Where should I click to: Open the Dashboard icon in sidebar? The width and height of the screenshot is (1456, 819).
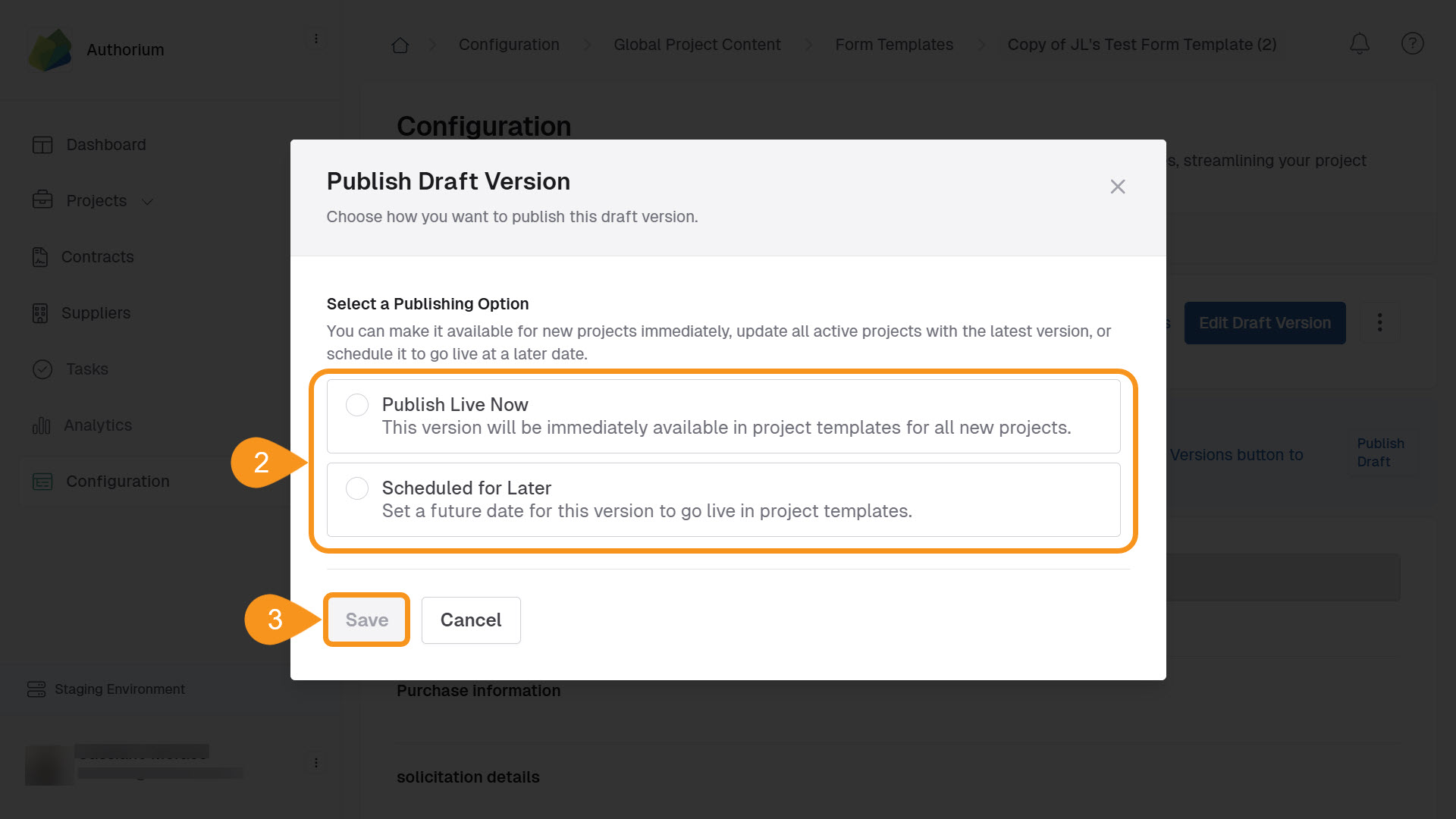(42, 144)
